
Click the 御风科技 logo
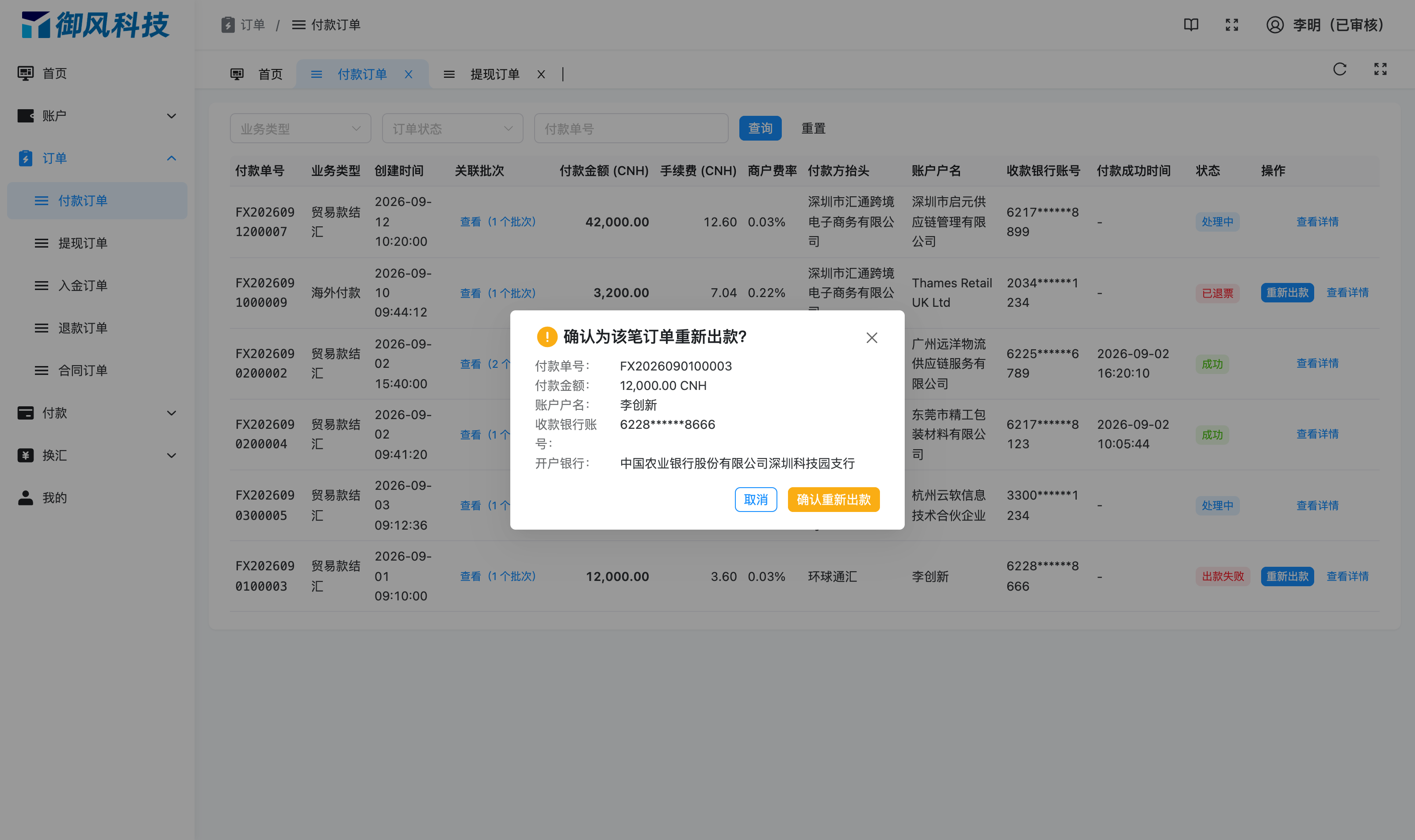click(x=95, y=25)
